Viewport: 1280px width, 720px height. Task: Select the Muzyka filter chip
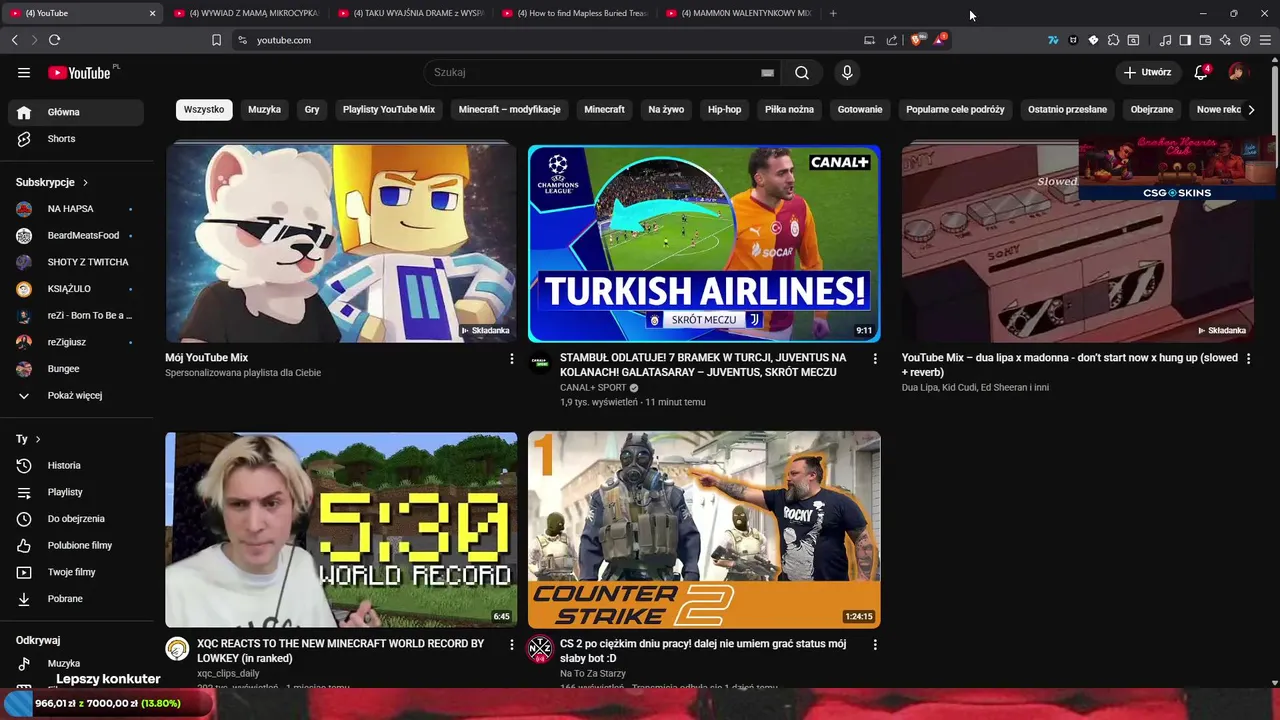click(x=264, y=109)
